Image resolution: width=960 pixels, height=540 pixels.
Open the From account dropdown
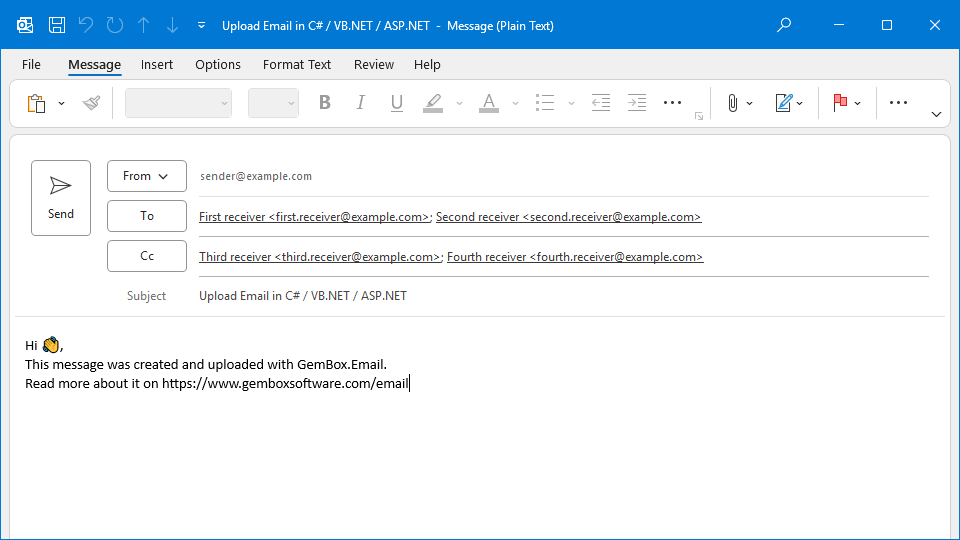[146, 176]
